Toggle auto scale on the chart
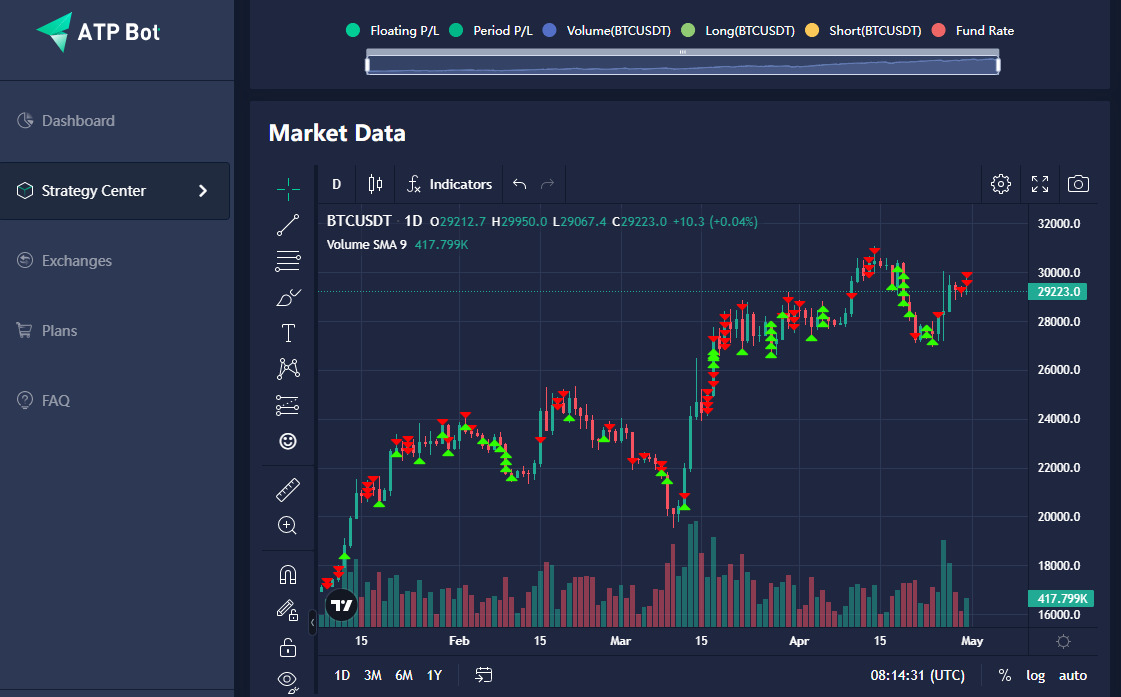 (x=1073, y=675)
